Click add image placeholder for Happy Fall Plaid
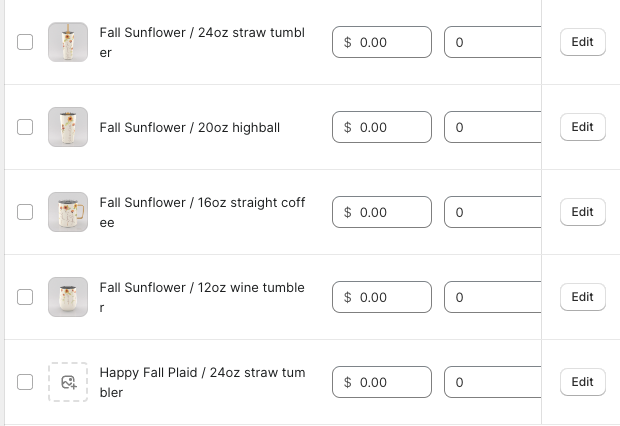 pos(68,382)
